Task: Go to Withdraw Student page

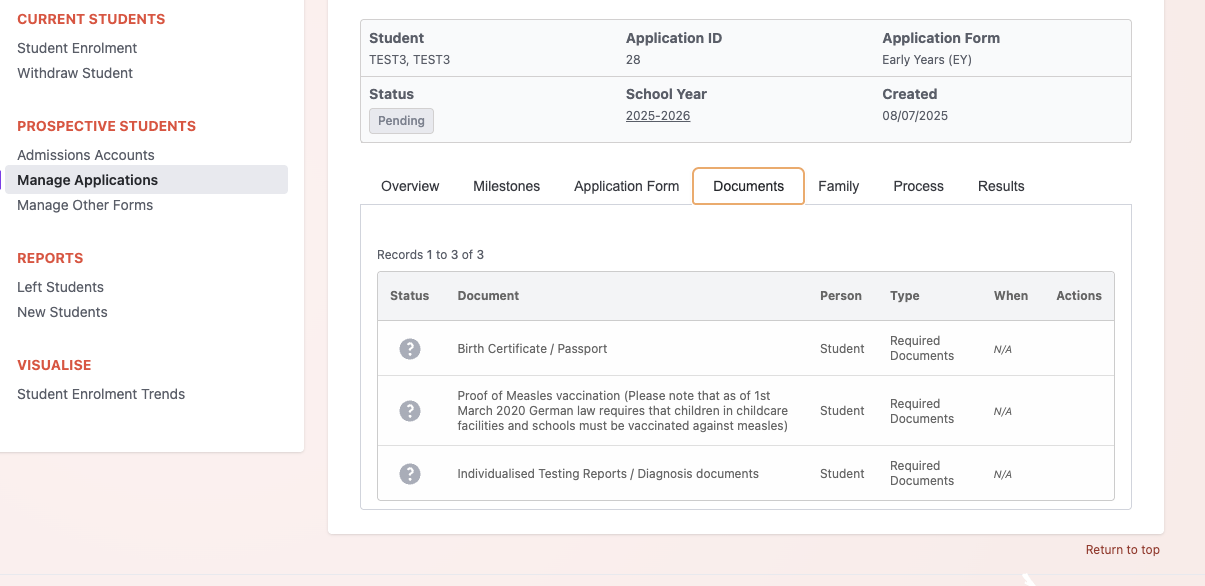Action: pyautogui.click(x=75, y=73)
